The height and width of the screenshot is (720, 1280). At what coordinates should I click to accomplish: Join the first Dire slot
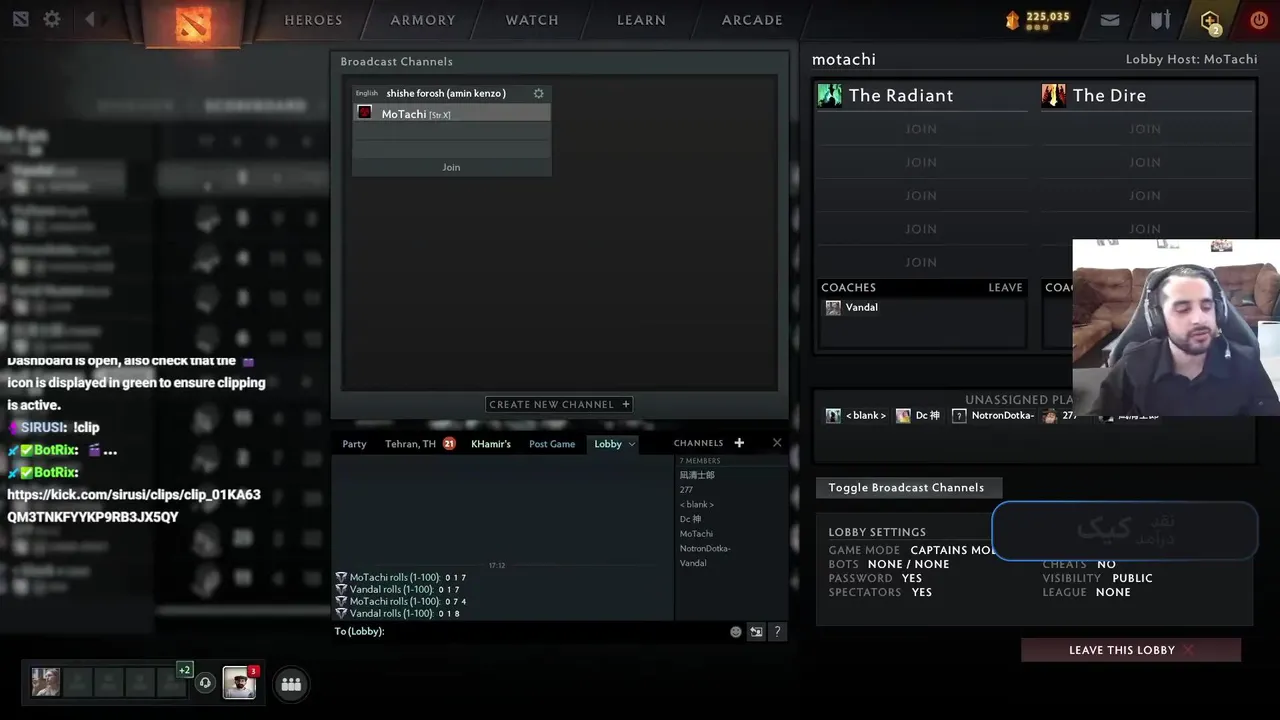click(x=1145, y=129)
